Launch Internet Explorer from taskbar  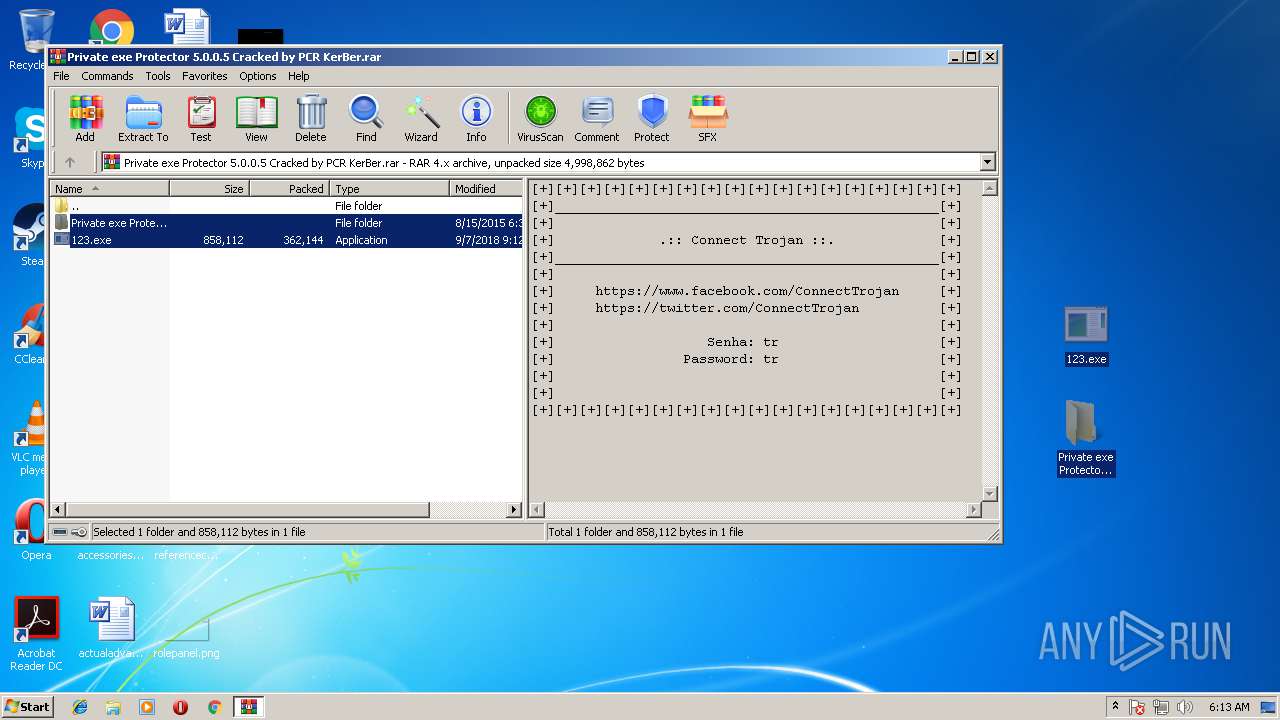80,707
